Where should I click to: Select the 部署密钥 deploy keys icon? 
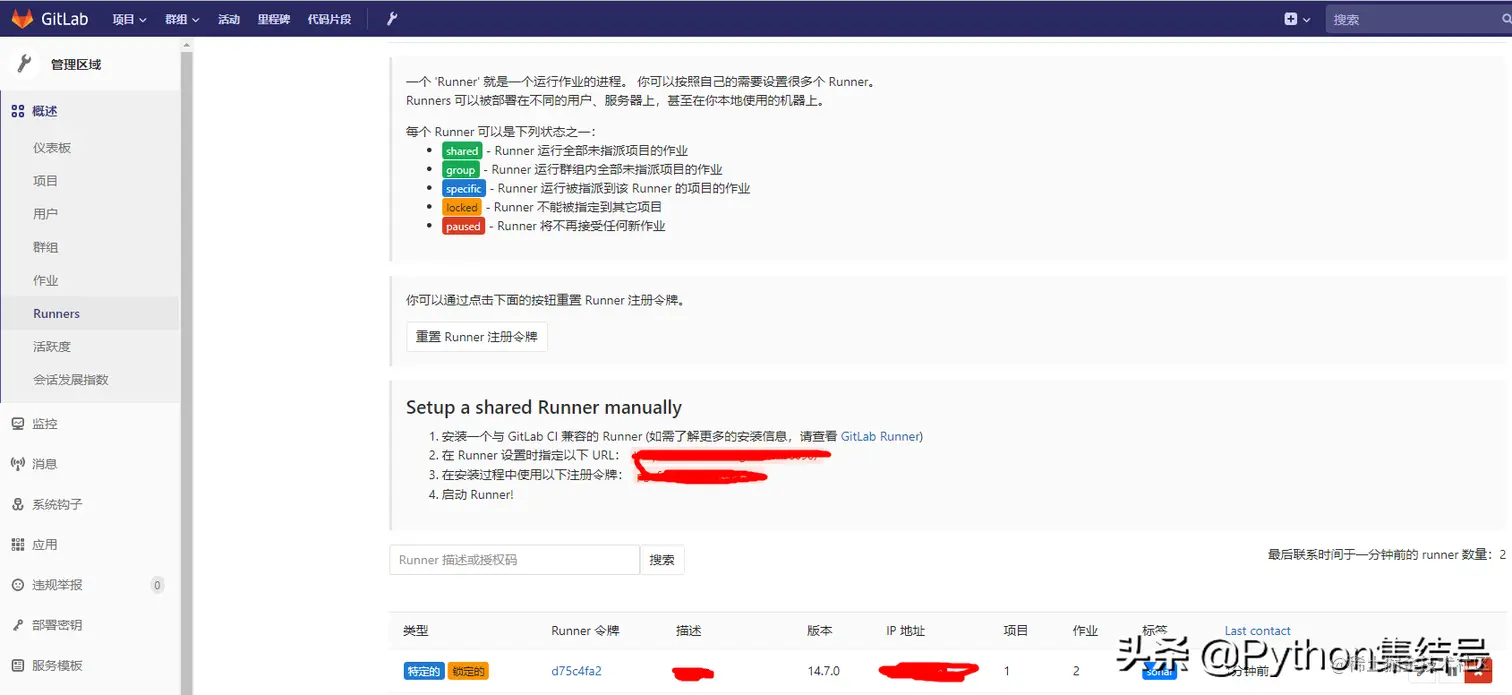point(17,624)
